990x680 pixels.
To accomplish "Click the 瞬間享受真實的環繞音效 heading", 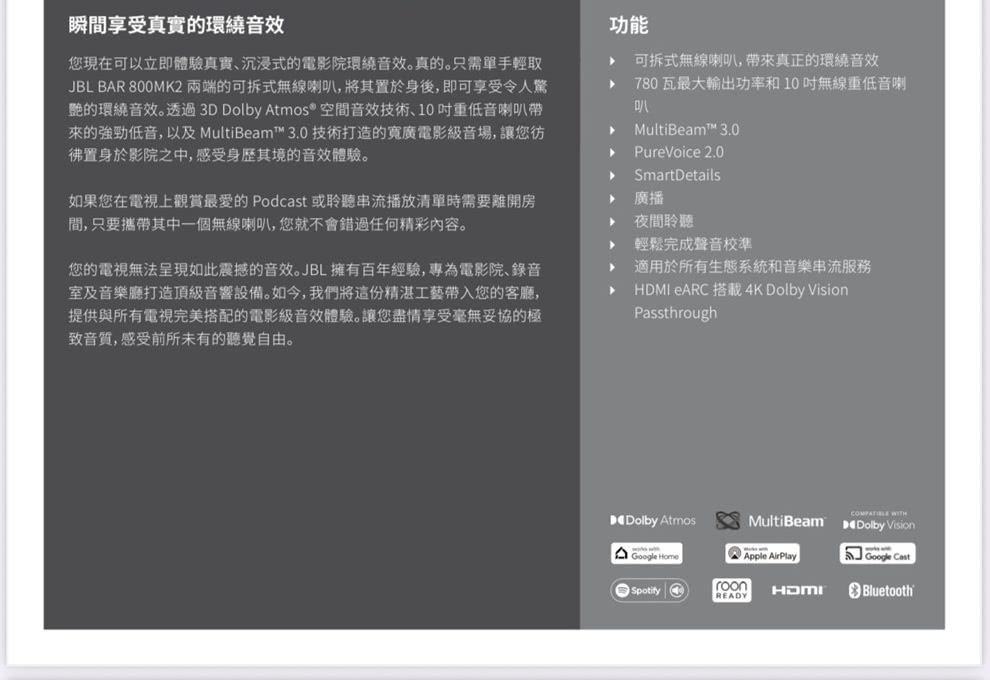I will pyautogui.click(x=169, y=25).
